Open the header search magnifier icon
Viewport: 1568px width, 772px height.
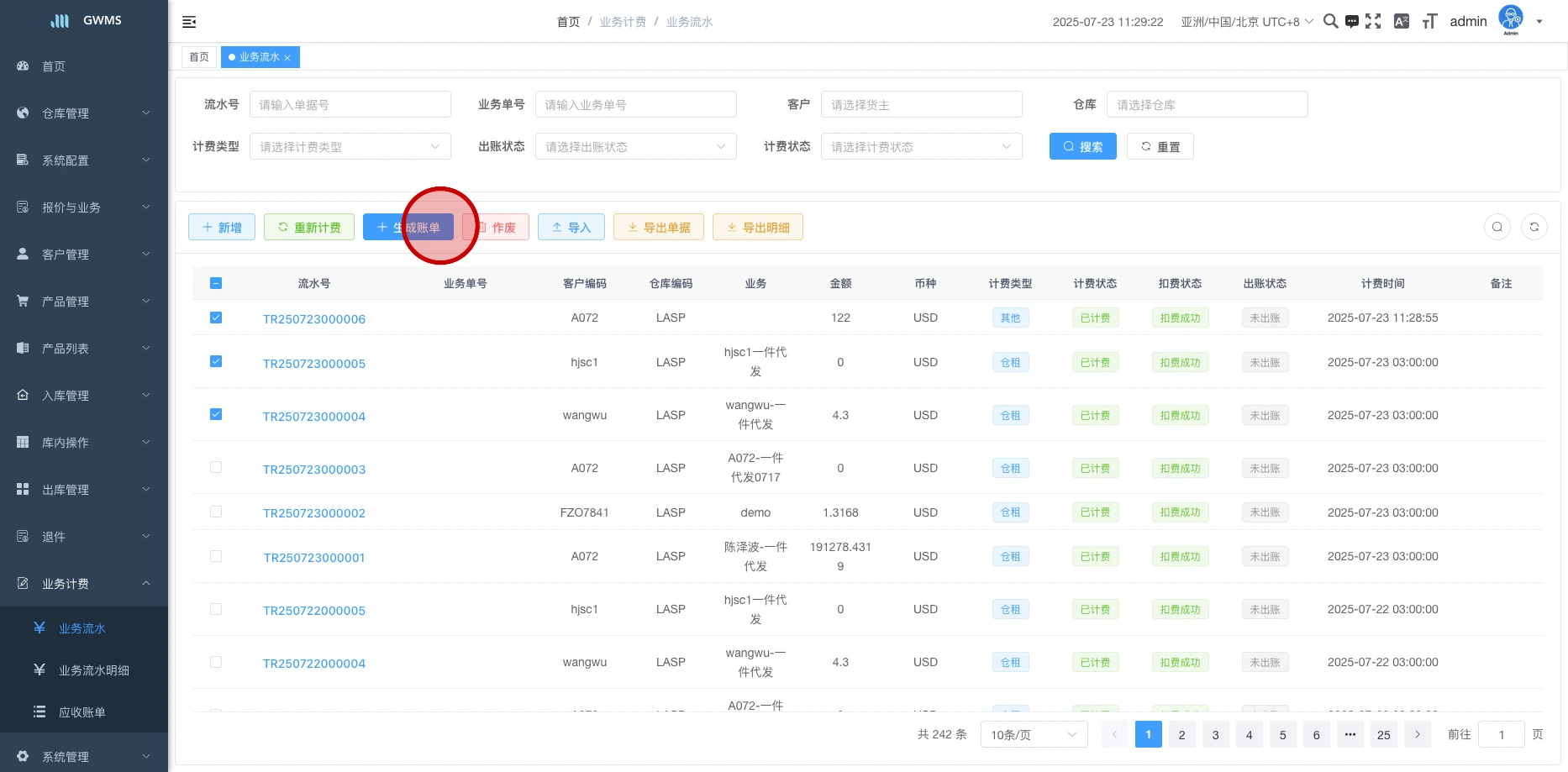[x=1330, y=22]
